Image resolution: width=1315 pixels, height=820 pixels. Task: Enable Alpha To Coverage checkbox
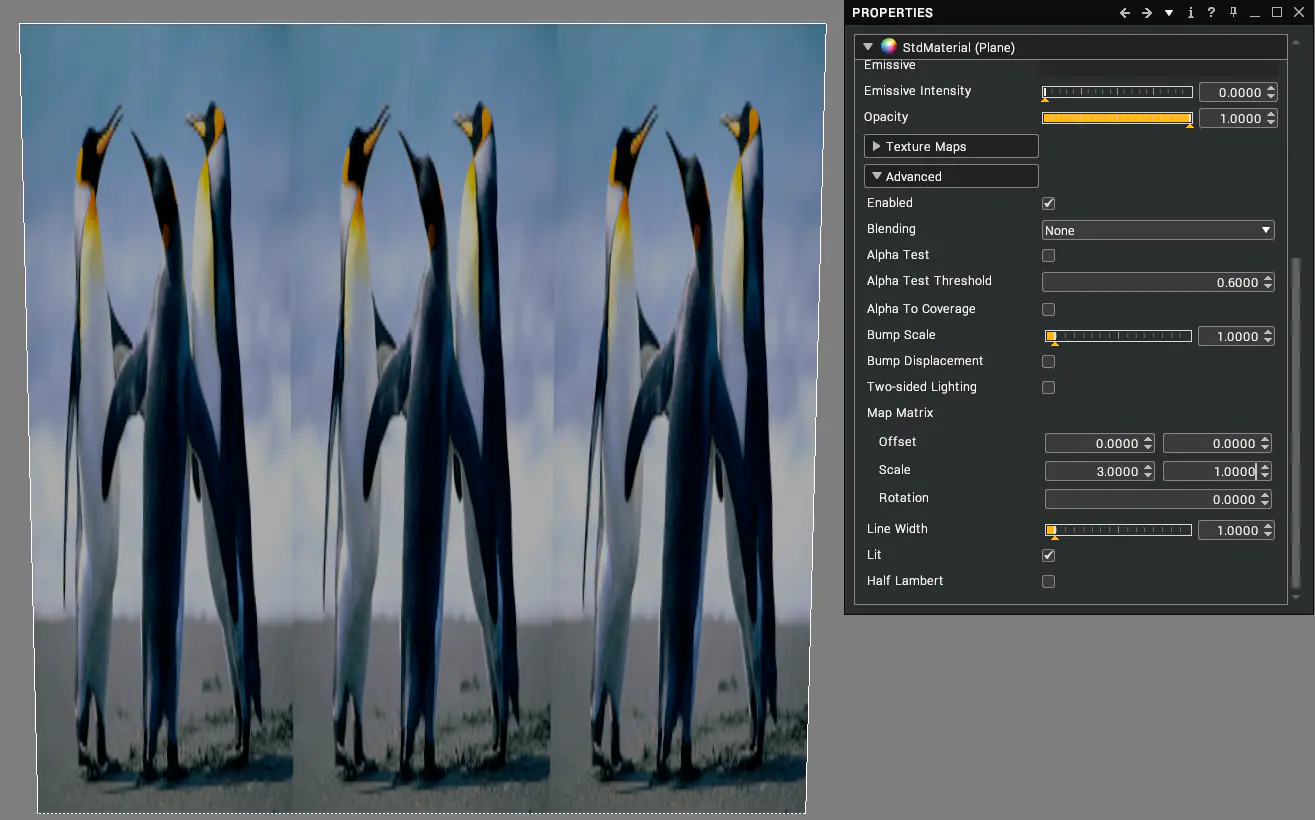[1048, 309]
